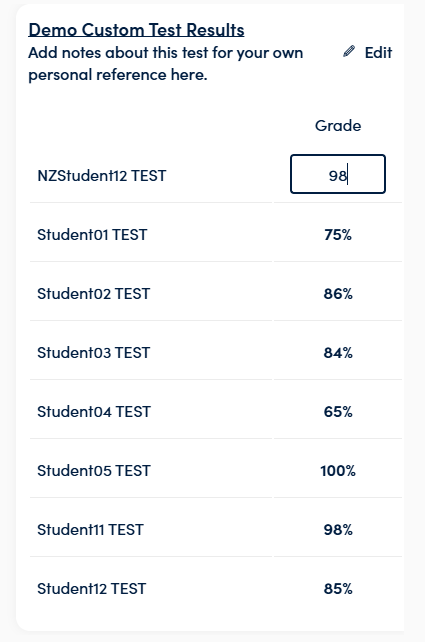Open Demo Custom Test Results link

(x=136, y=30)
